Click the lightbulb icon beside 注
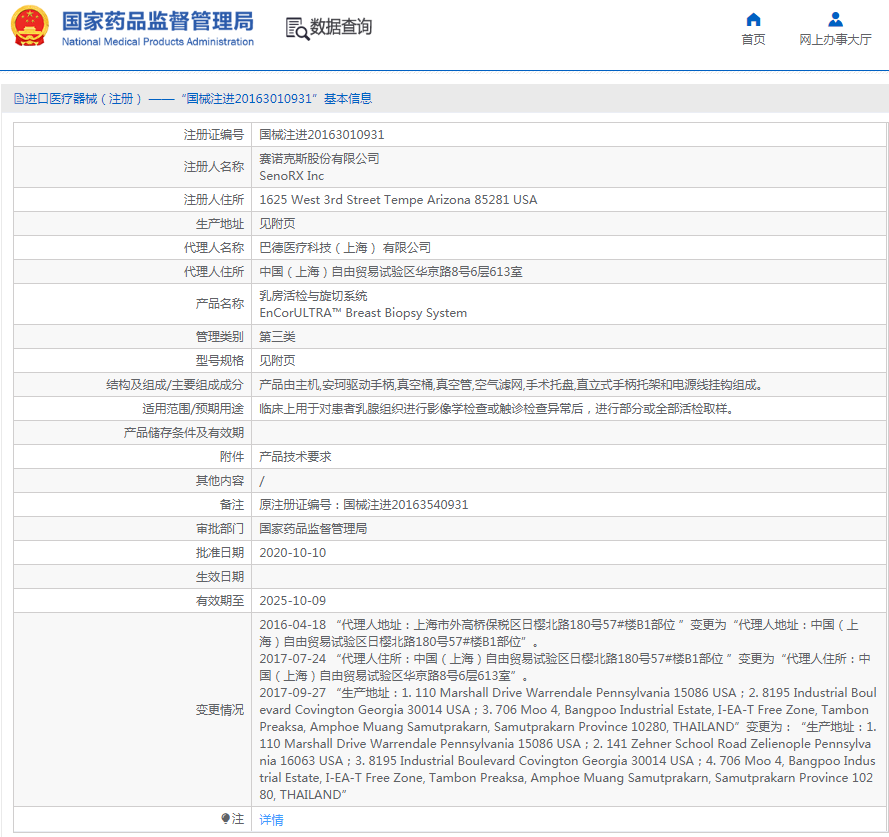 (x=225, y=819)
